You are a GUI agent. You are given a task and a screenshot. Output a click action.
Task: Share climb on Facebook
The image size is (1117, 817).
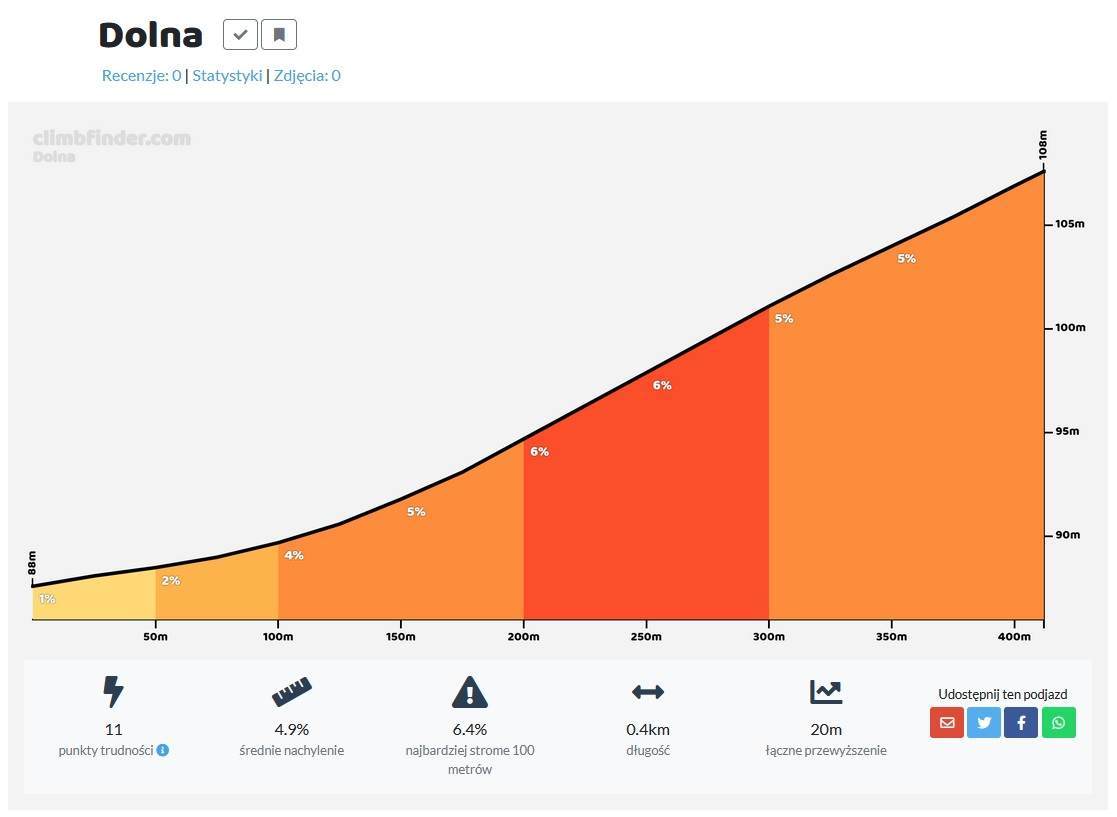coord(1021,722)
